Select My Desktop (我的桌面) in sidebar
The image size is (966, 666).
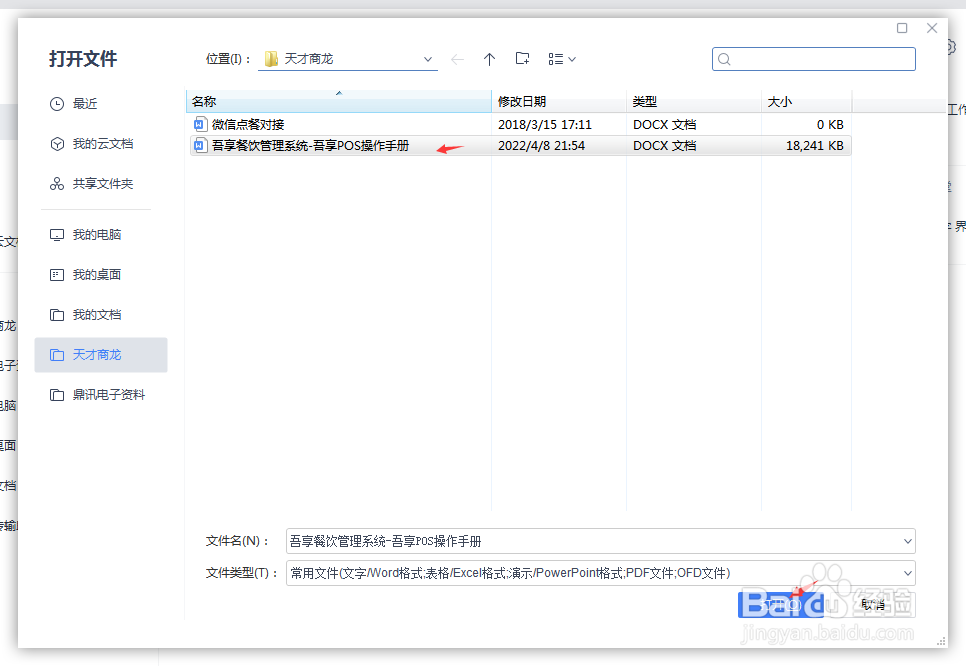tap(85, 275)
